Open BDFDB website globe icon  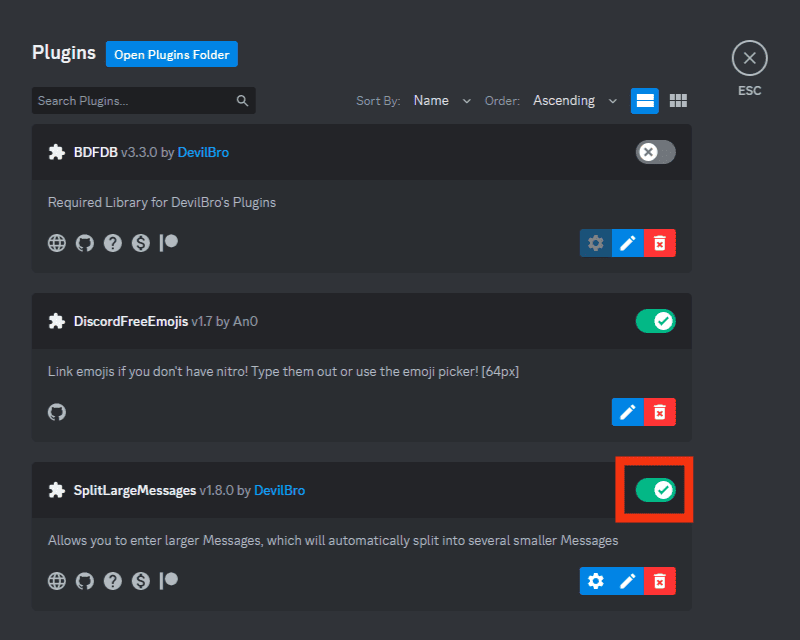point(57,243)
